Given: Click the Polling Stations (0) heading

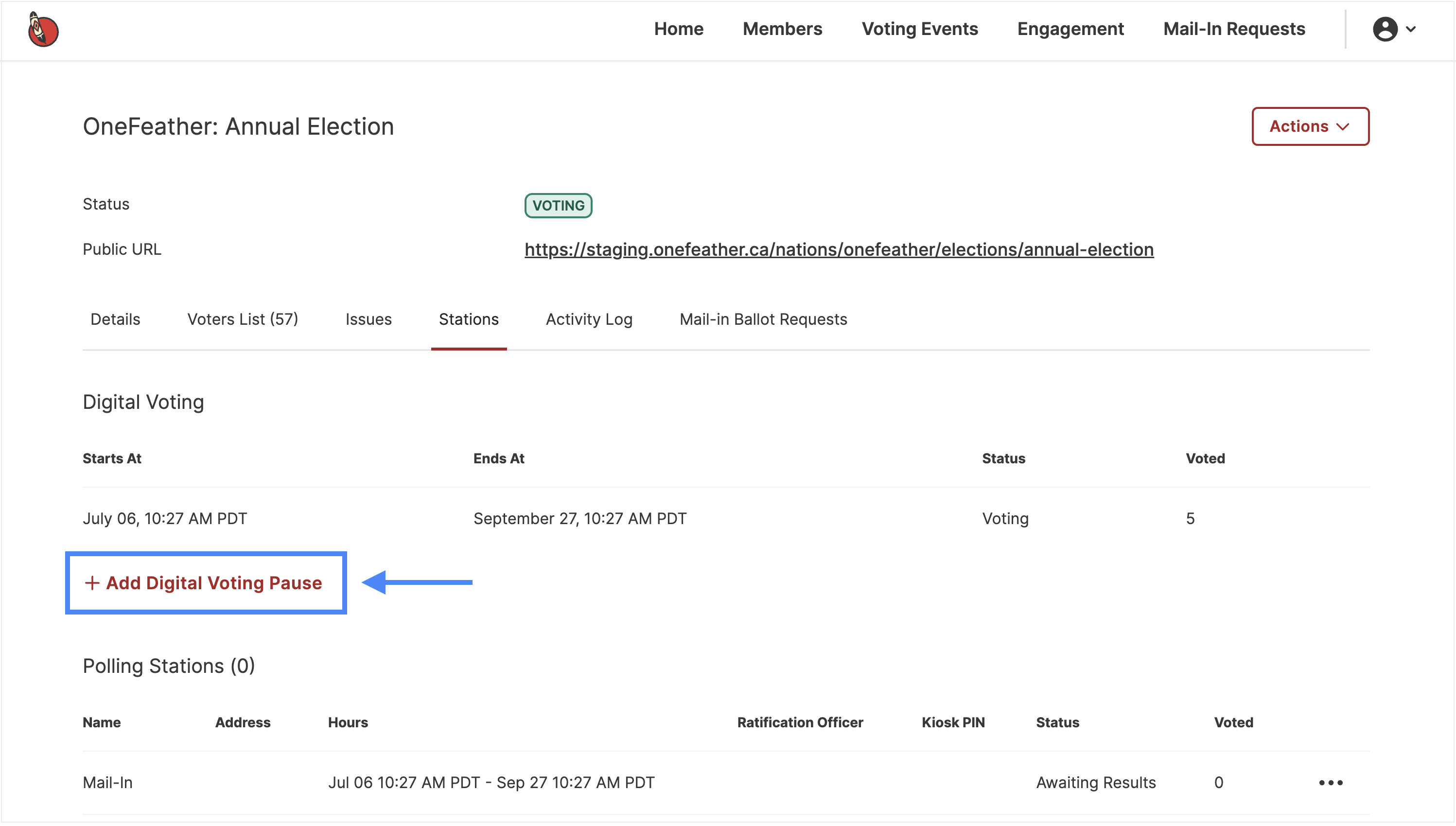Looking at the screenshot, I should (169, 666).
